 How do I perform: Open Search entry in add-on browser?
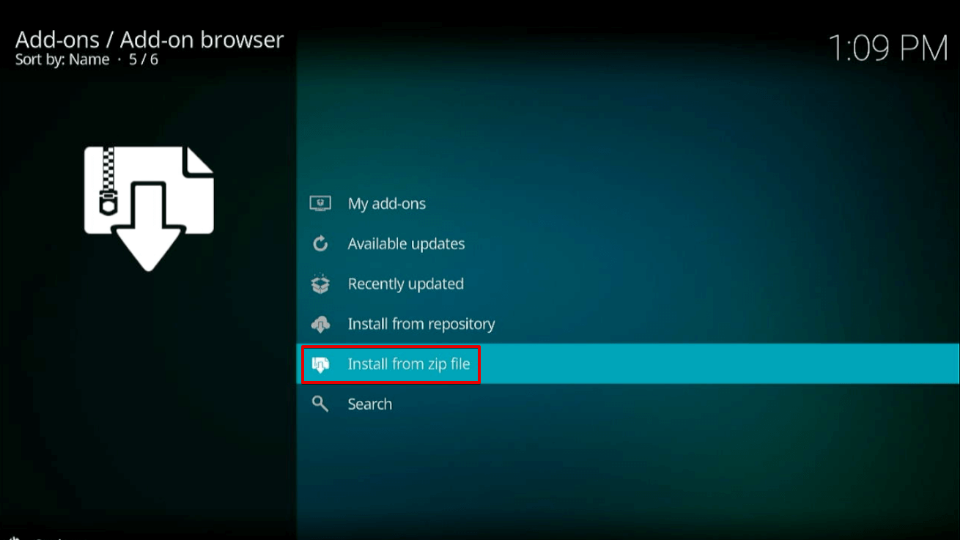[x=628, y=404]
